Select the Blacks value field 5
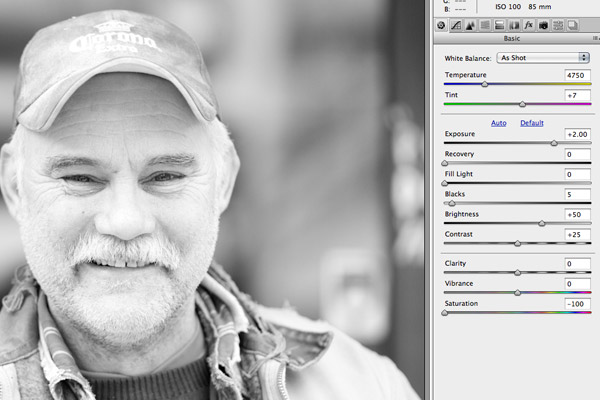 pyautogui.click(x=577, y=194)
